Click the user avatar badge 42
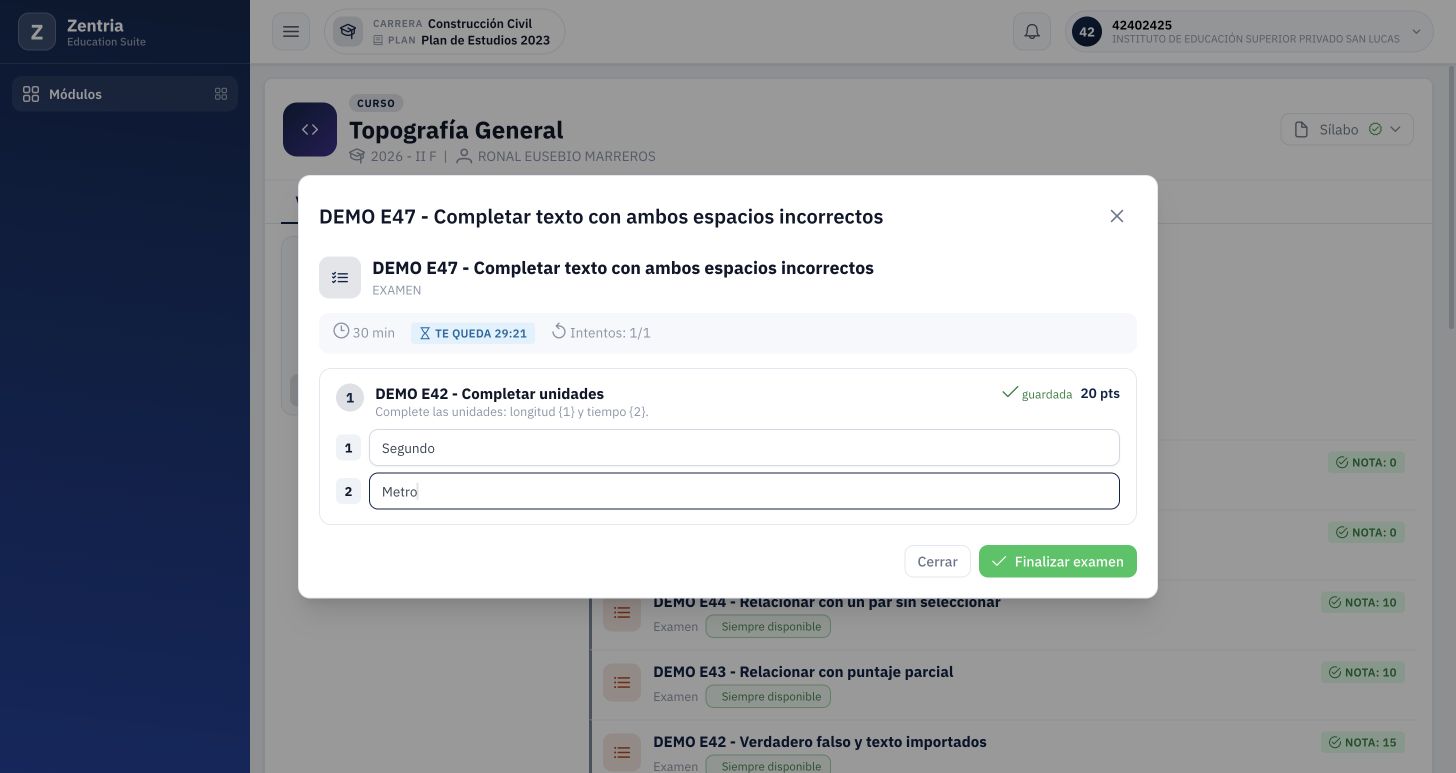Image resolution: width=1456 pixels, height=773 pixels. 1087,32
